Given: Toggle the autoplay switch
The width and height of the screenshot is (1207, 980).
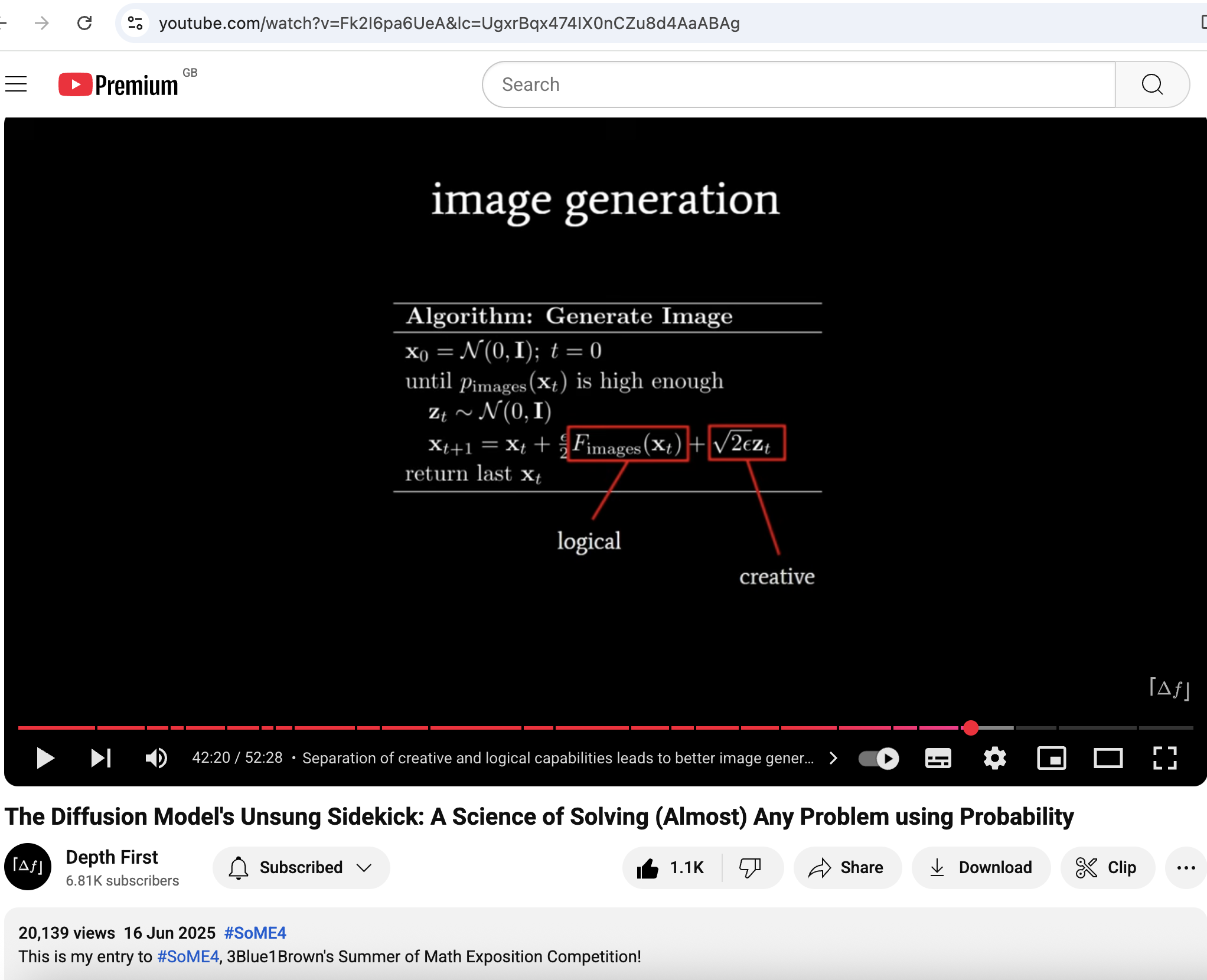Looking at the screenshot, I should click(x=879, y=758).
